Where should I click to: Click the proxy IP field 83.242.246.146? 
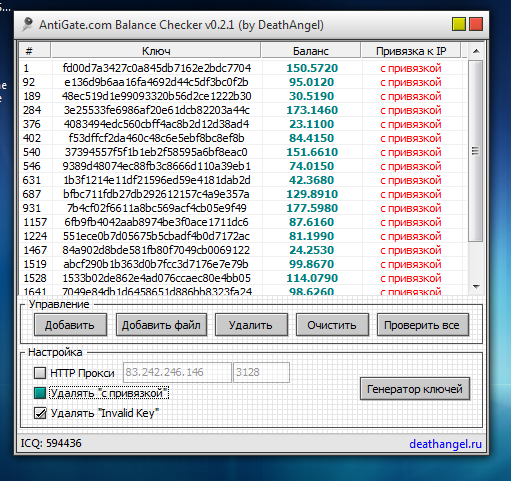point(177,372)
